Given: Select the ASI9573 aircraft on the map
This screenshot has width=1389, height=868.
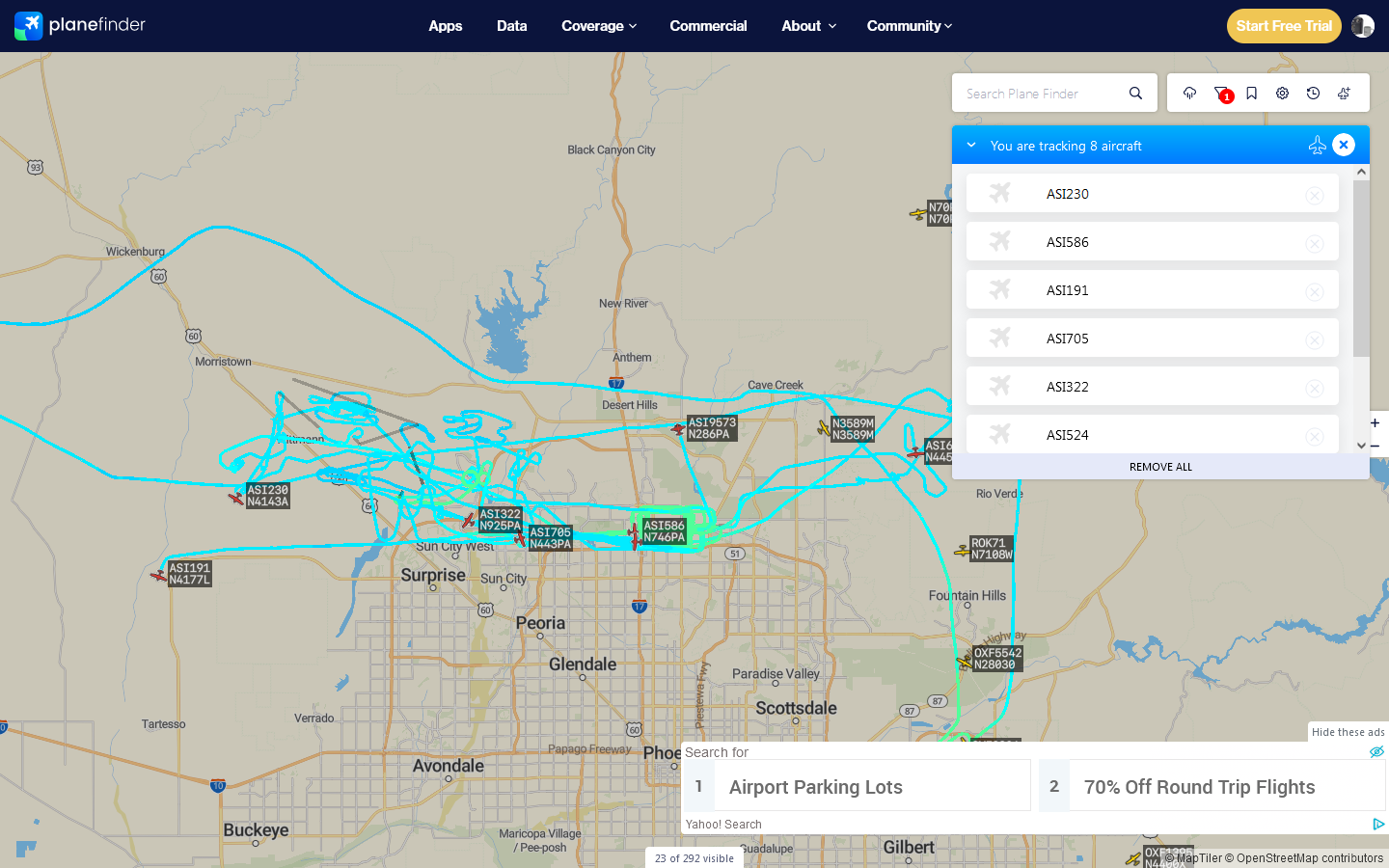Looking at the screenshot, I should coord(678,429).
